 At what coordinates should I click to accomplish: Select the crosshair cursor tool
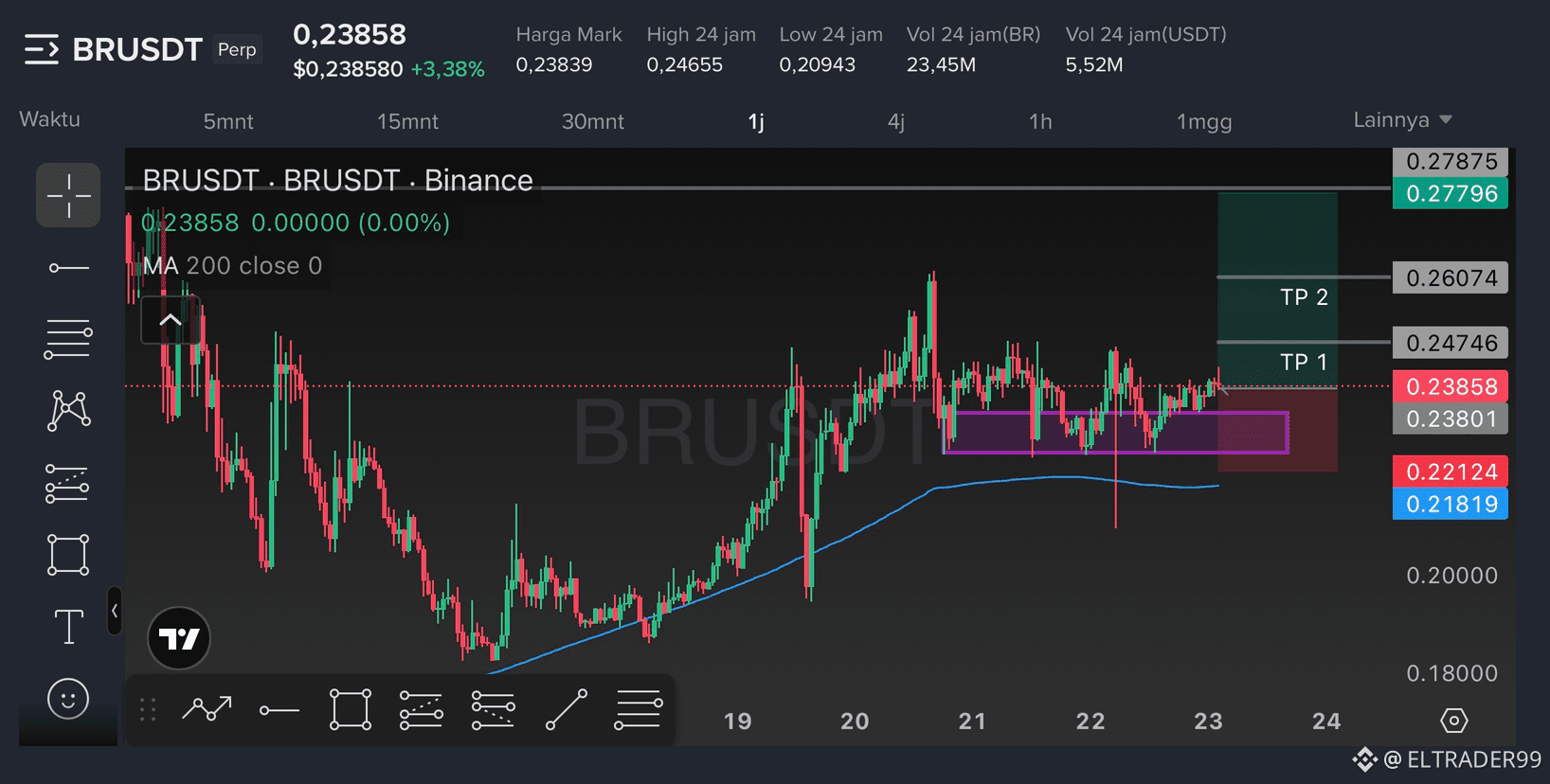tap(68, 195)
